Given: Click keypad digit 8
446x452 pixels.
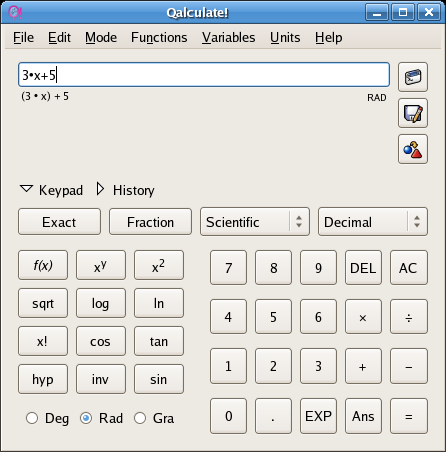Looking at the screenshot, I should coord(274,268).
